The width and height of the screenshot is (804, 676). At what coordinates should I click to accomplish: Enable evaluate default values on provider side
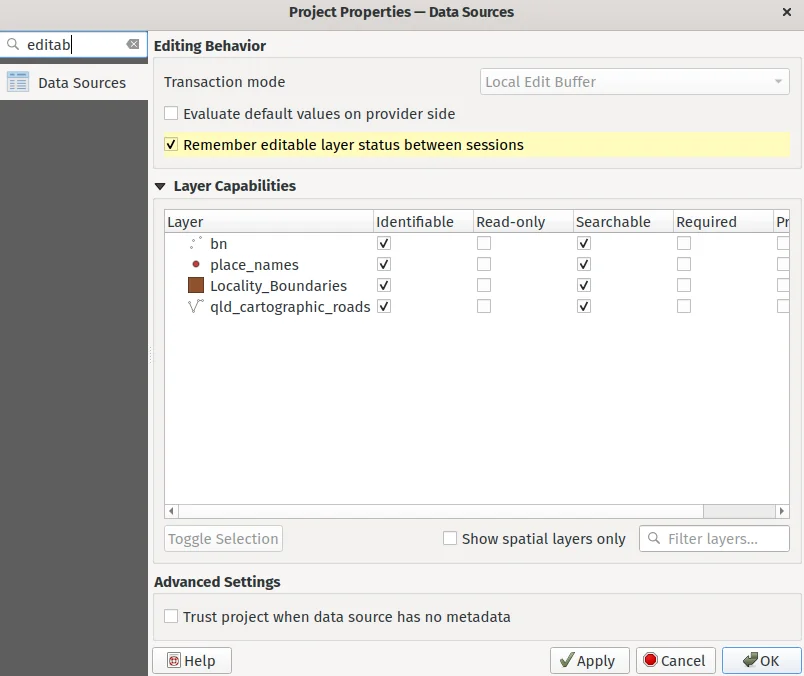point(172,114)
